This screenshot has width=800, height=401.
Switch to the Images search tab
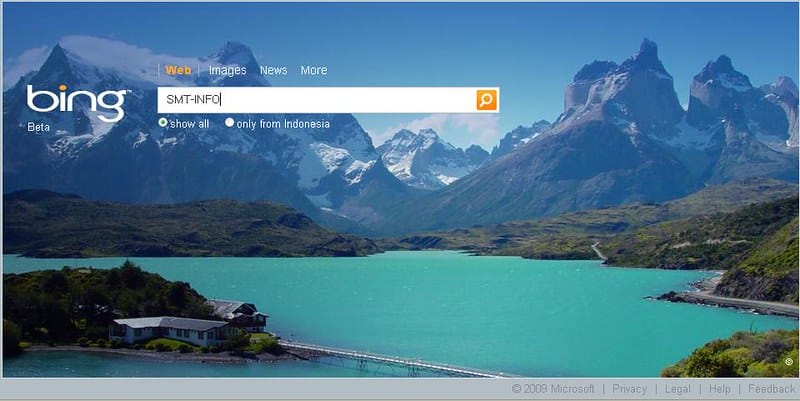[228, 70]
